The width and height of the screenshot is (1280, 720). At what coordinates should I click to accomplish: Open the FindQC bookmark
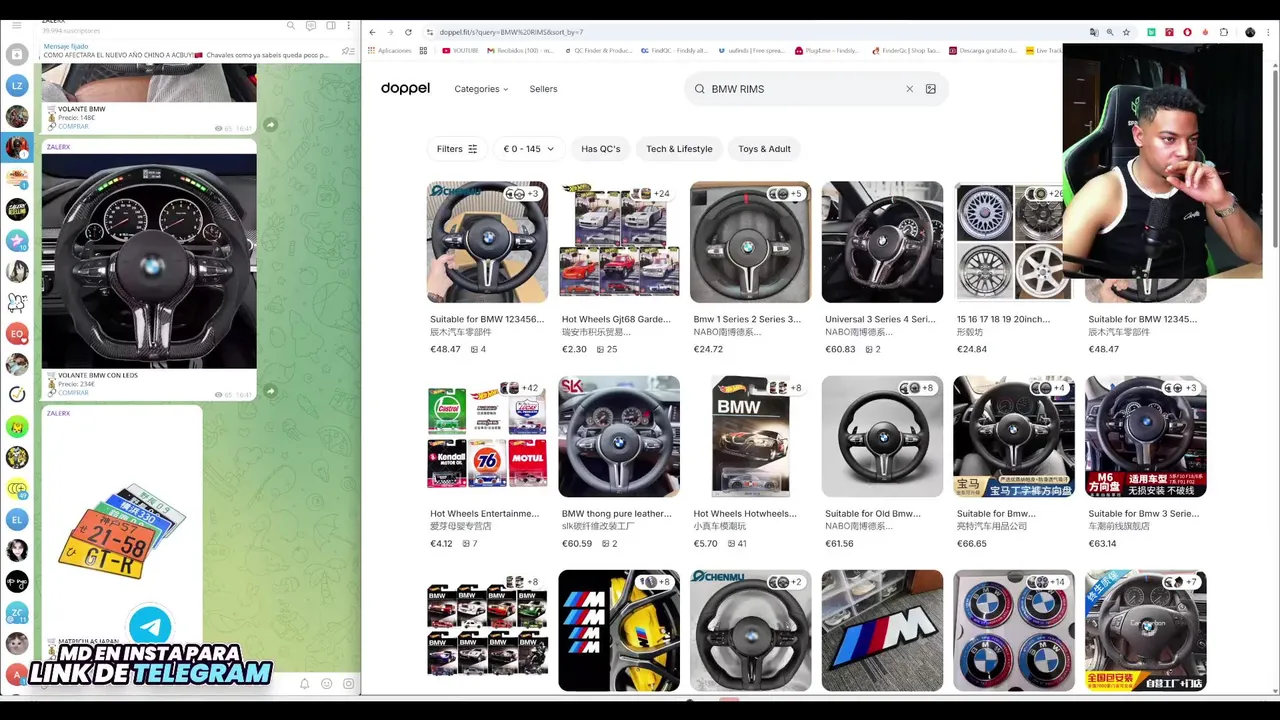(674, 50)
